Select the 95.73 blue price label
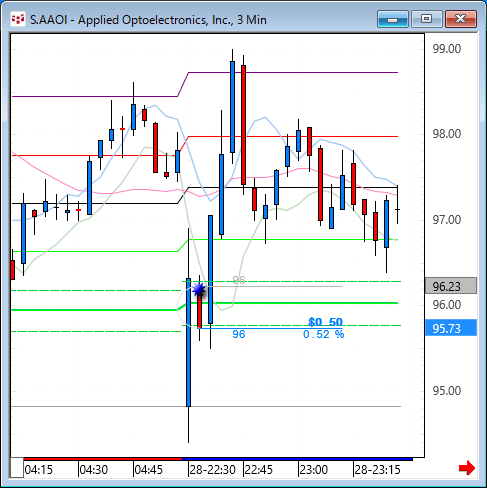The image size is (487, 488). pyautogui.click(x=451, y=328)
